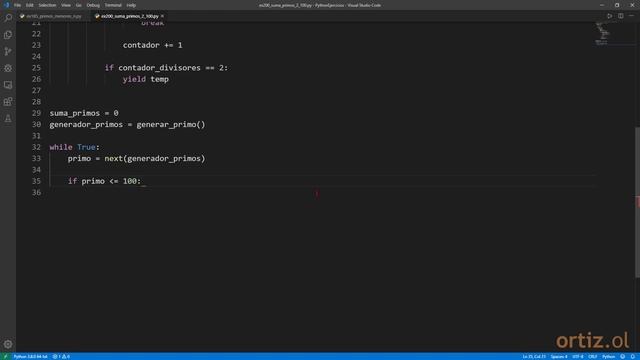Open the Help menu
The image size is (640, 360).
coord(131,5)
